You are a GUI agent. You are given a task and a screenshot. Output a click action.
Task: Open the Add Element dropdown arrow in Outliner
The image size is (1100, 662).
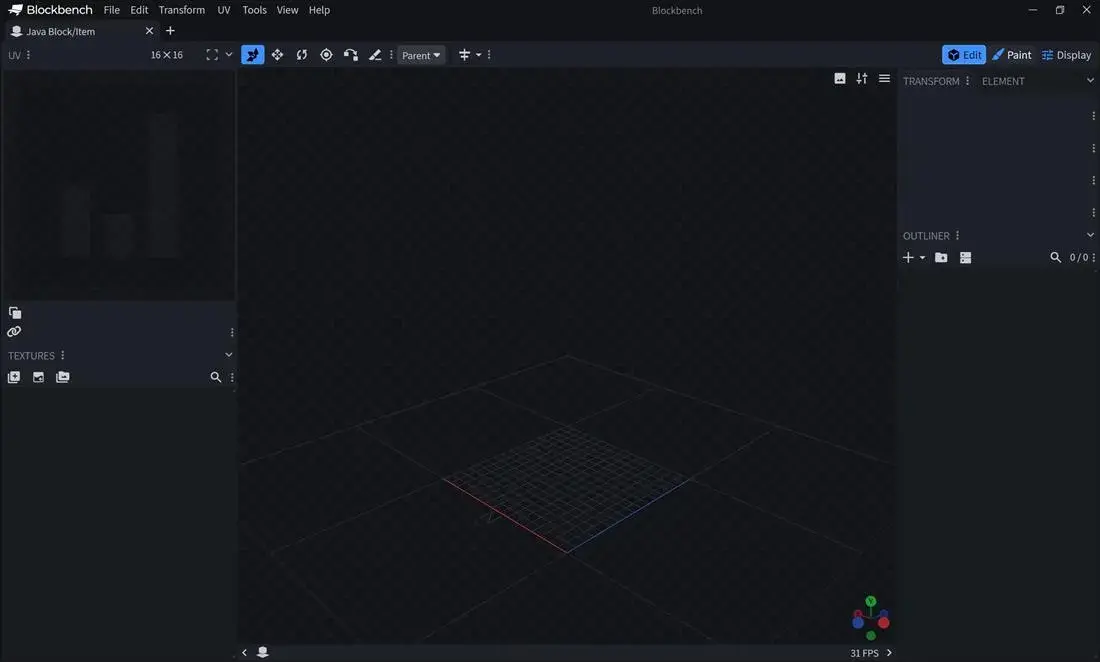[x=923, y=257]
